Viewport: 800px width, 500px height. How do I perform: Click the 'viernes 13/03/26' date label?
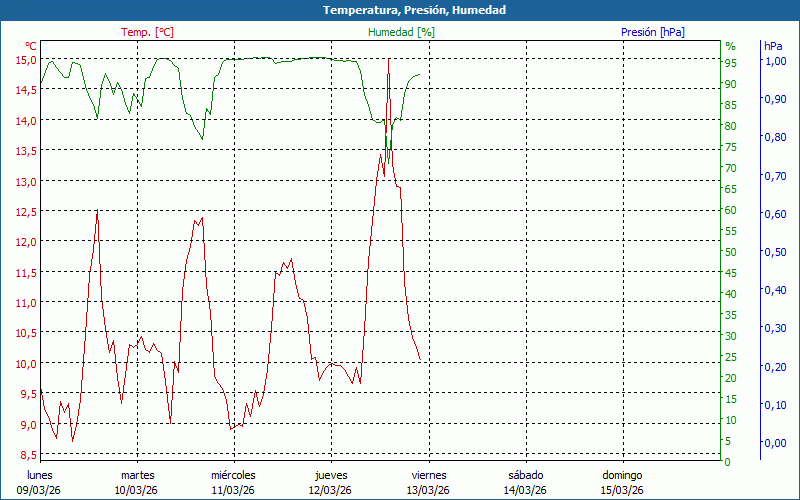[427, 482]
